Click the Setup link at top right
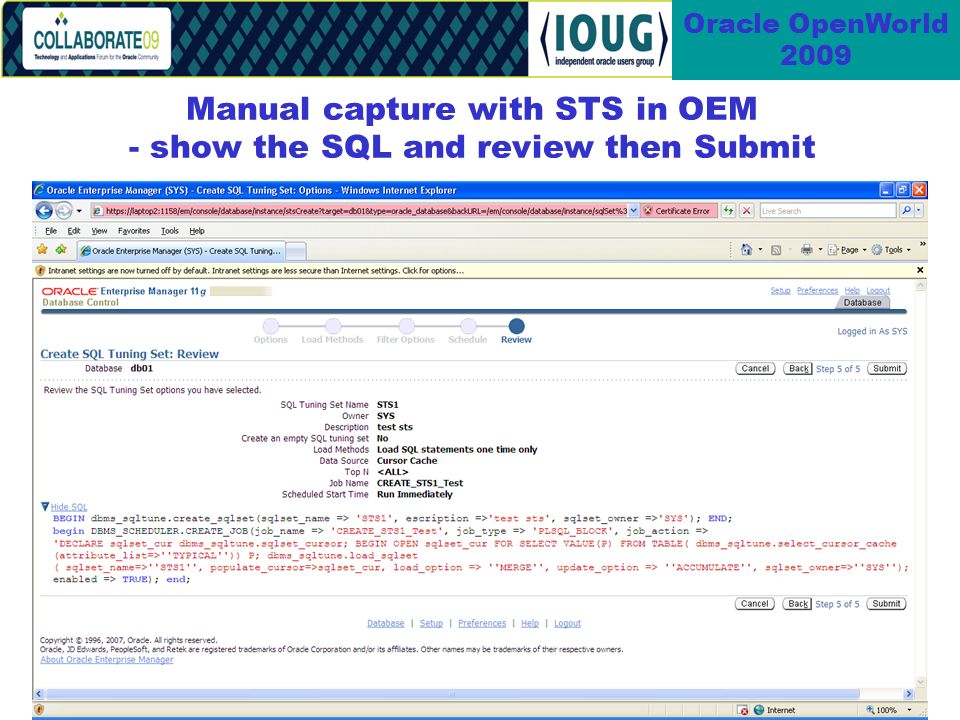960x720 pixels. [x=780, y=290]
